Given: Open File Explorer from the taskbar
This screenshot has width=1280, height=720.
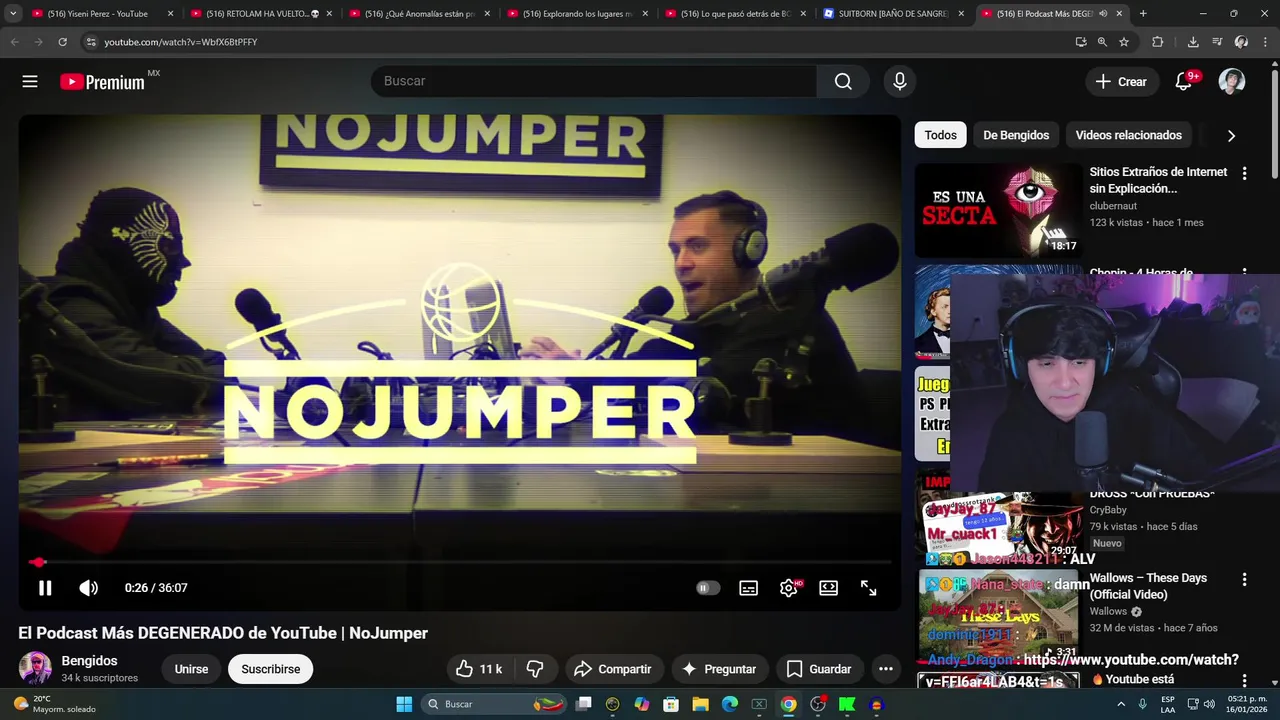Looking at the screenshot, I should click(701, 704).
